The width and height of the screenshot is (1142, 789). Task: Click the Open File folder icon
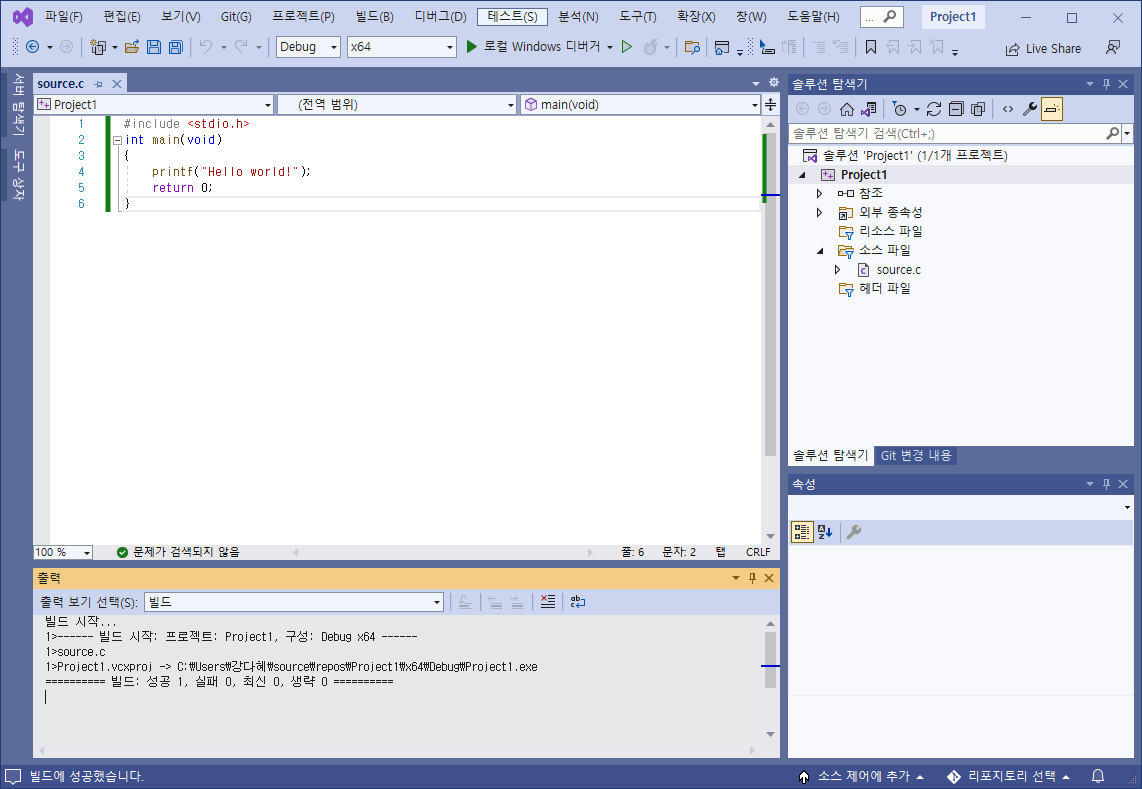(x=132, y=47)
